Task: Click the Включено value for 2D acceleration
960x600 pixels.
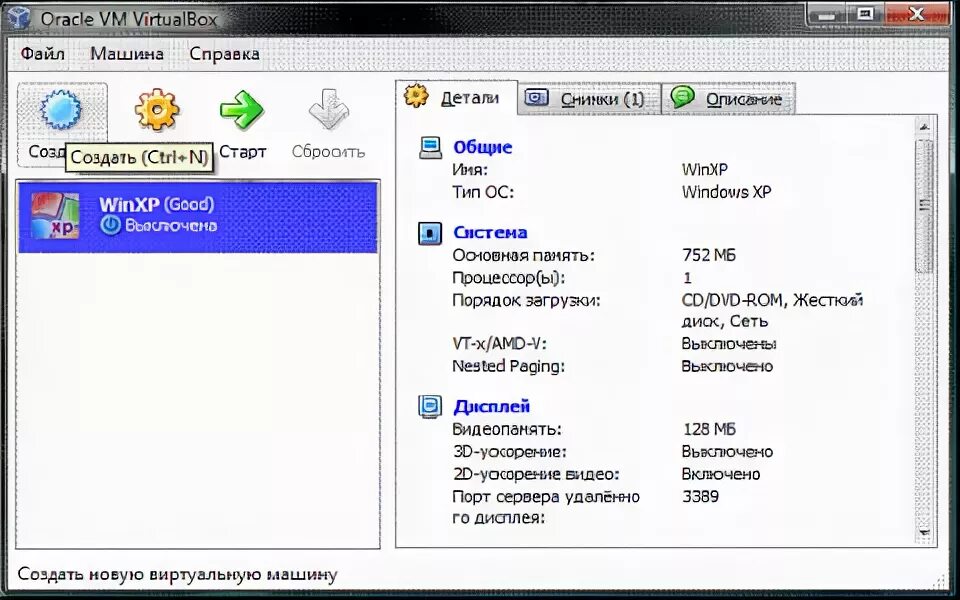Action: coord(721,474)
